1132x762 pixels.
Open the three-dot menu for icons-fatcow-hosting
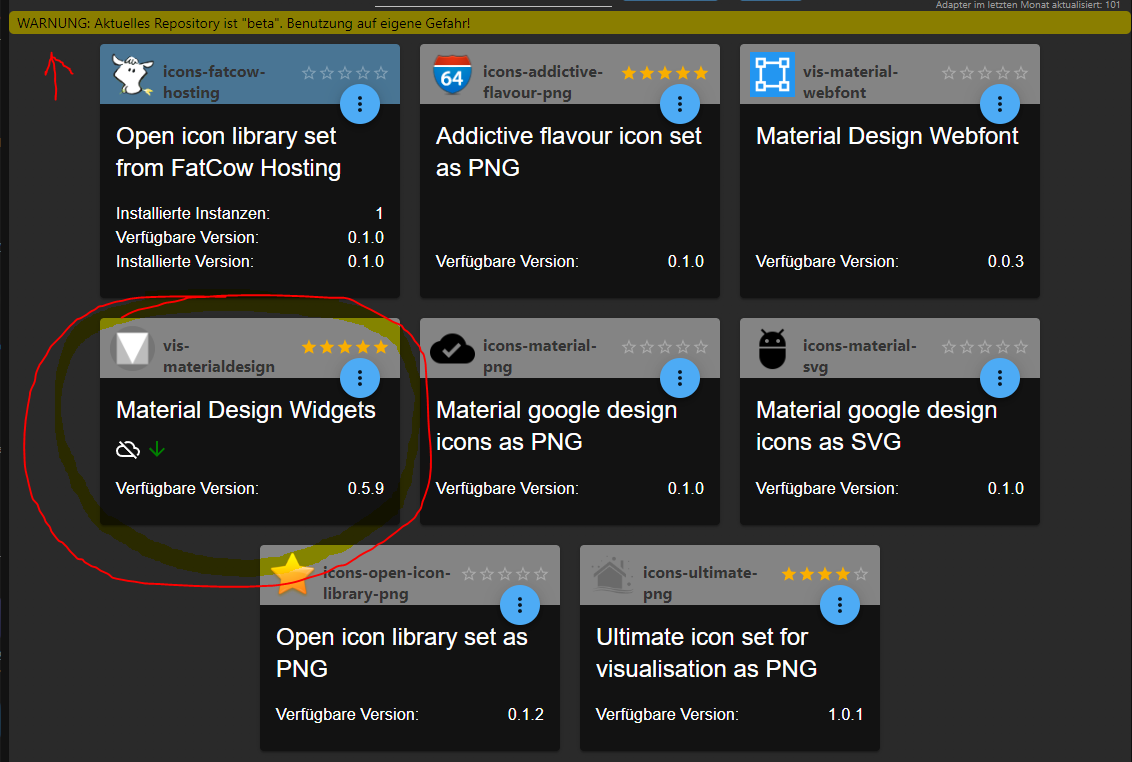click(360, 104)
